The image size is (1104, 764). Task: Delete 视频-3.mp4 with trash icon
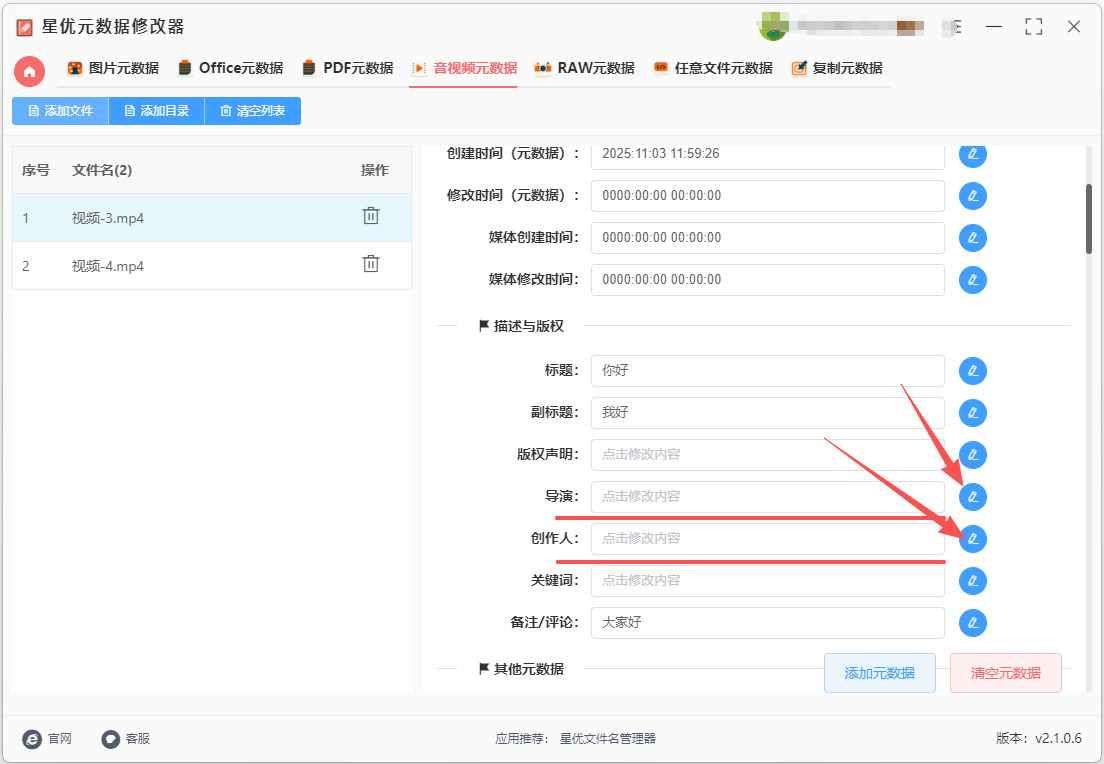371,215
